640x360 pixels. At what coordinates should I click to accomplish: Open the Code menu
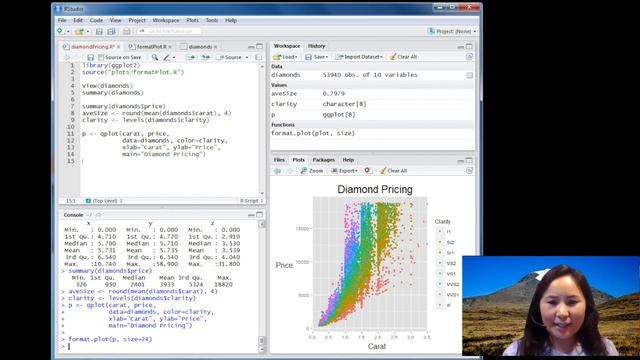[x=96, y=20]
